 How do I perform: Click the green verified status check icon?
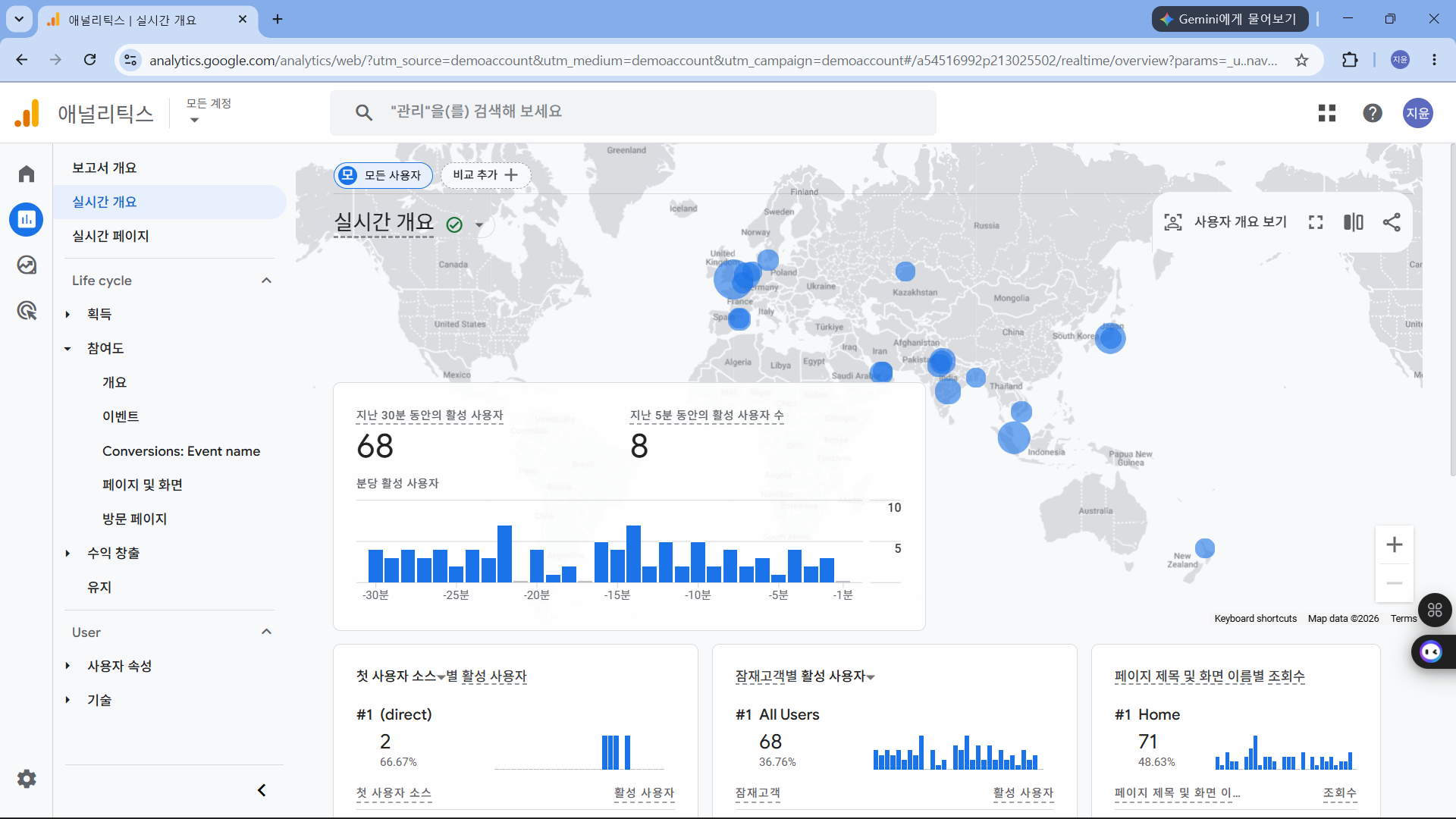454,224
